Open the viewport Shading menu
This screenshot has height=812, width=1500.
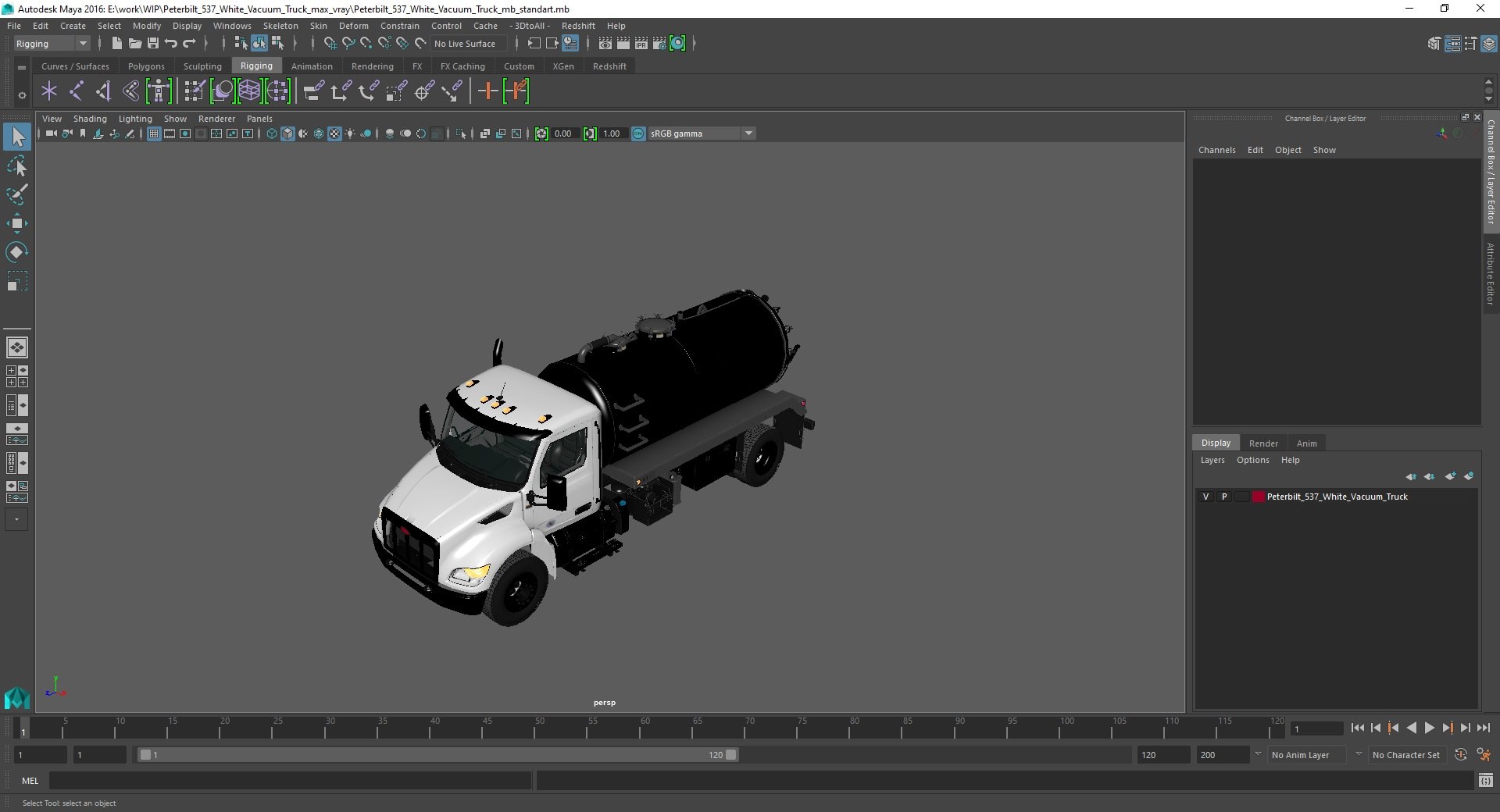[x=90, y=119]
